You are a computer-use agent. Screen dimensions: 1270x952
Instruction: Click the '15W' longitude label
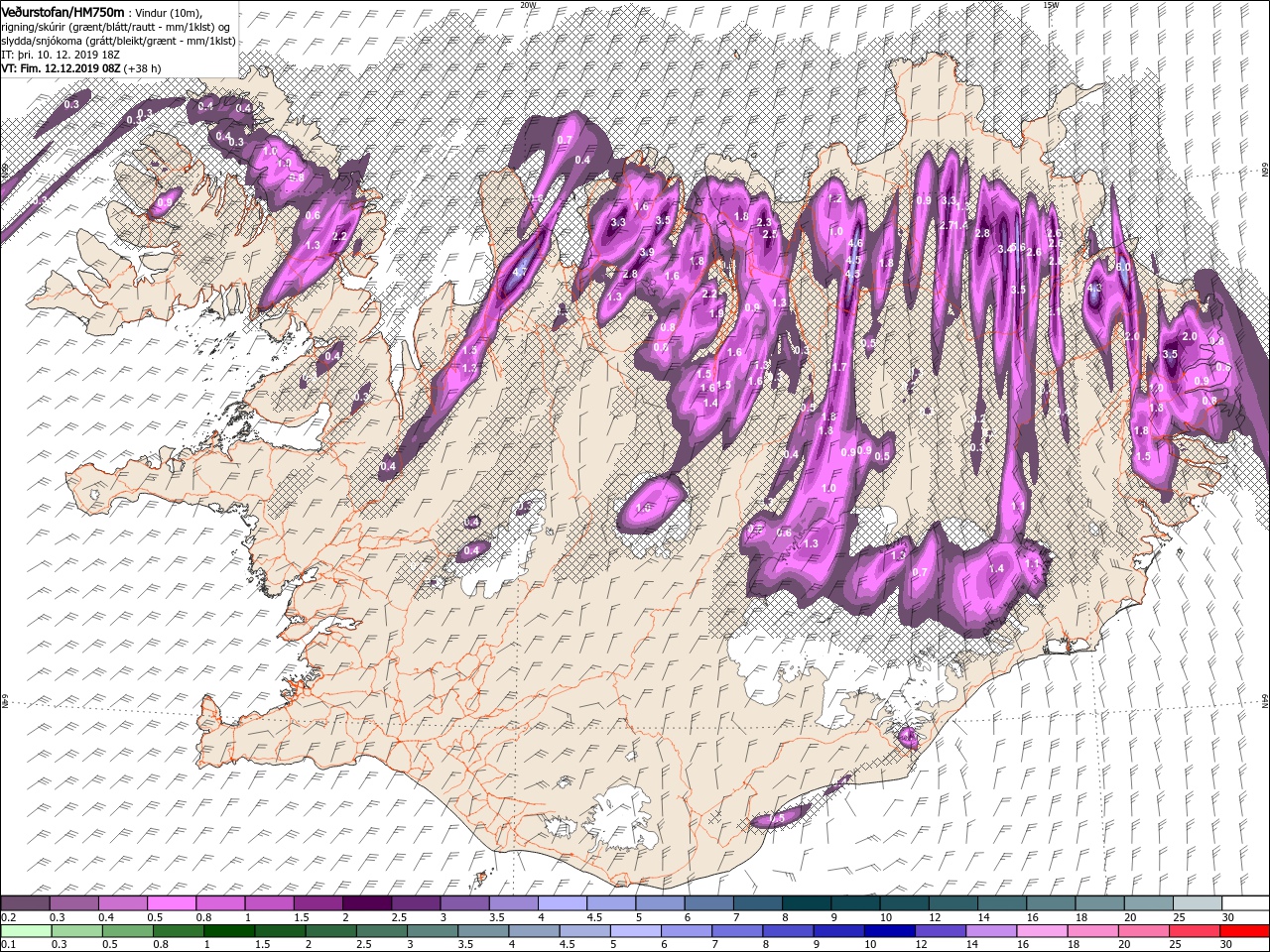coord(1051,5)
